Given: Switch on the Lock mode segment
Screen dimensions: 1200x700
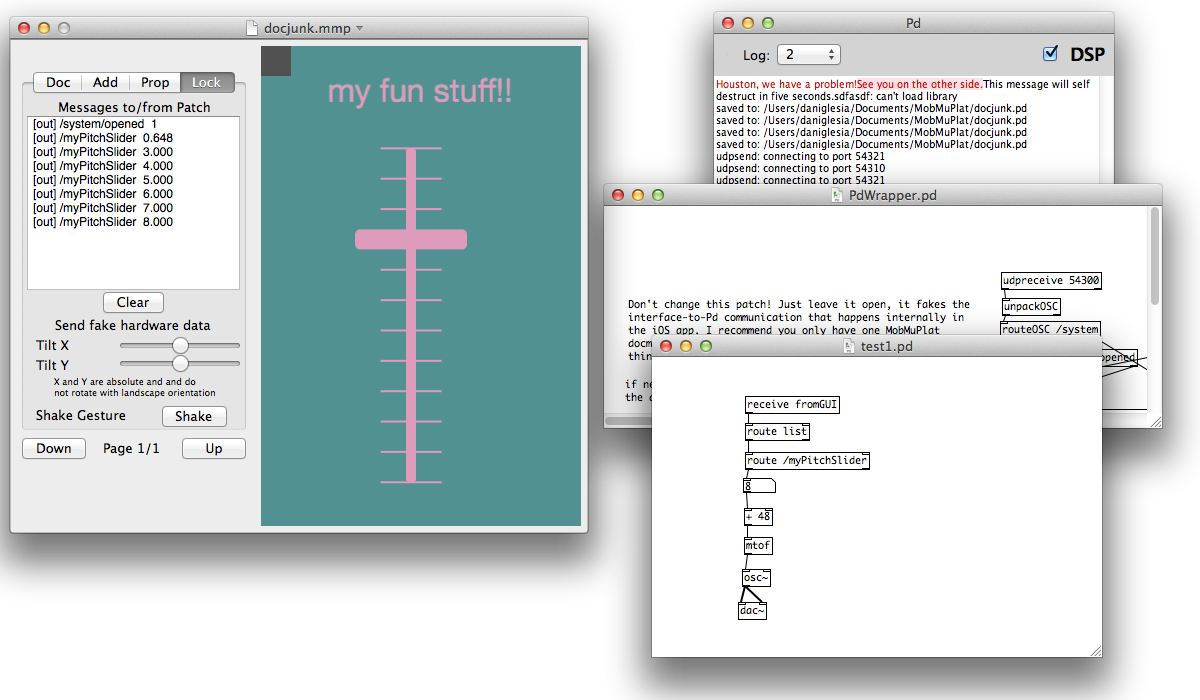Looking at the screenshot, I should click(207, 83).
